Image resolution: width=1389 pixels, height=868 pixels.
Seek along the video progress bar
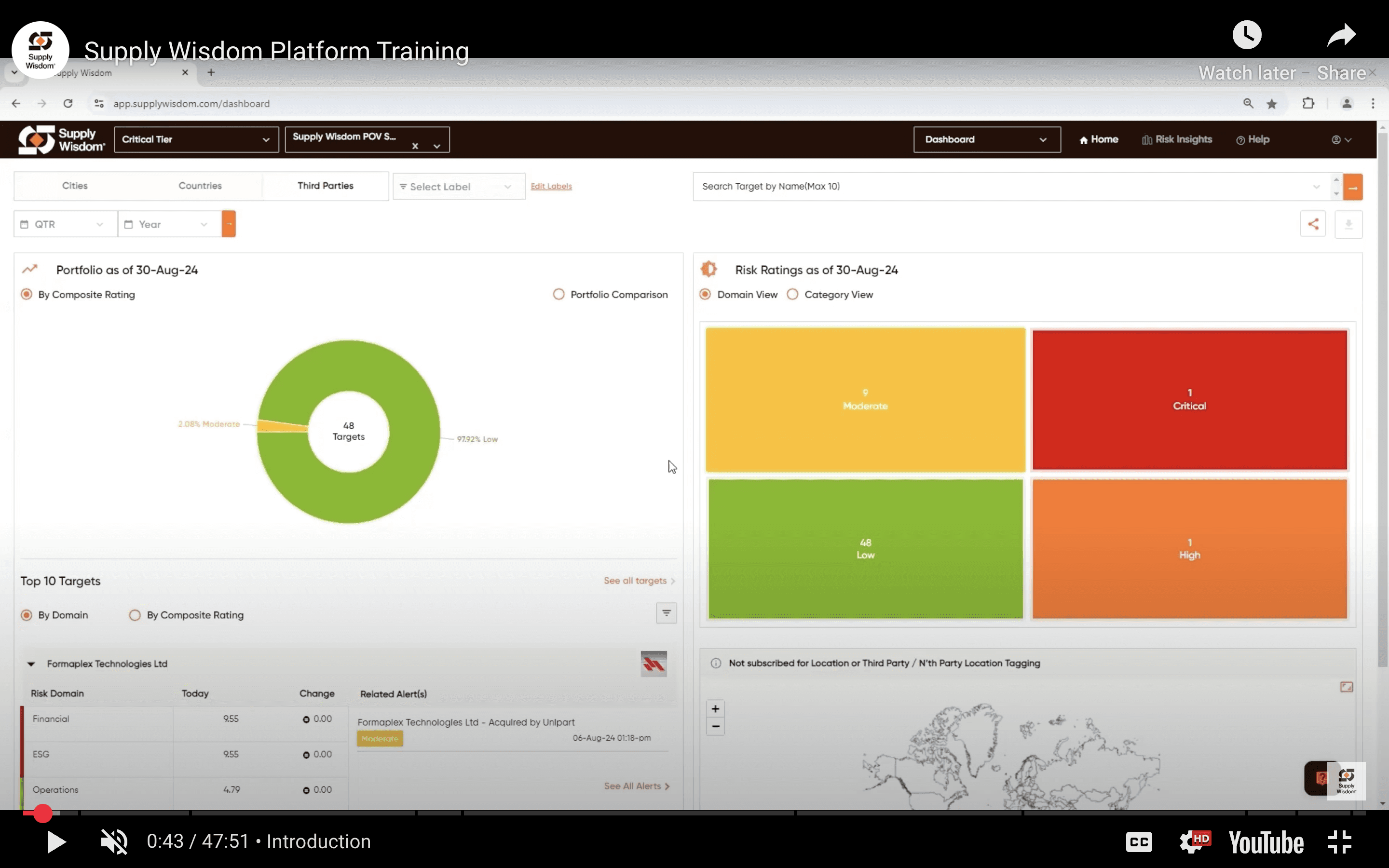click(x=694, y=813)
